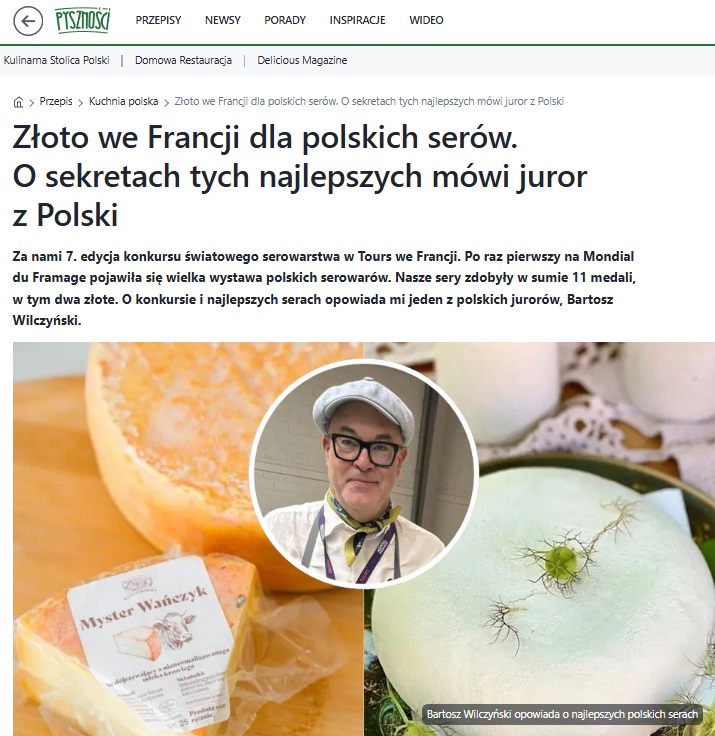Go to the Przepis breadcrumb
715x736 pixels.
coord(56,101)
